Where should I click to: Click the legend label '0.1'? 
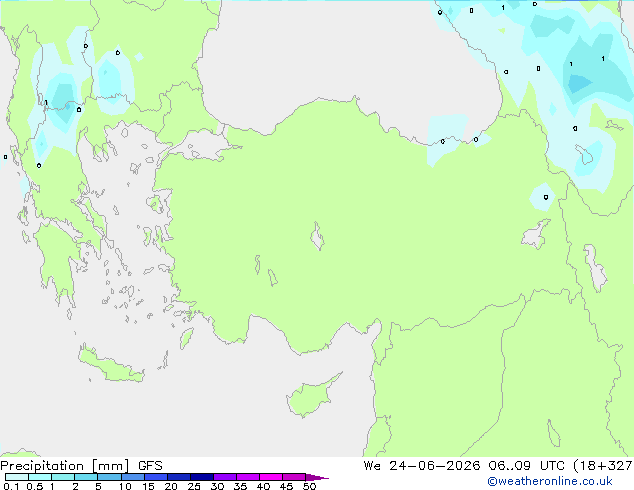(x=11, y=486)
